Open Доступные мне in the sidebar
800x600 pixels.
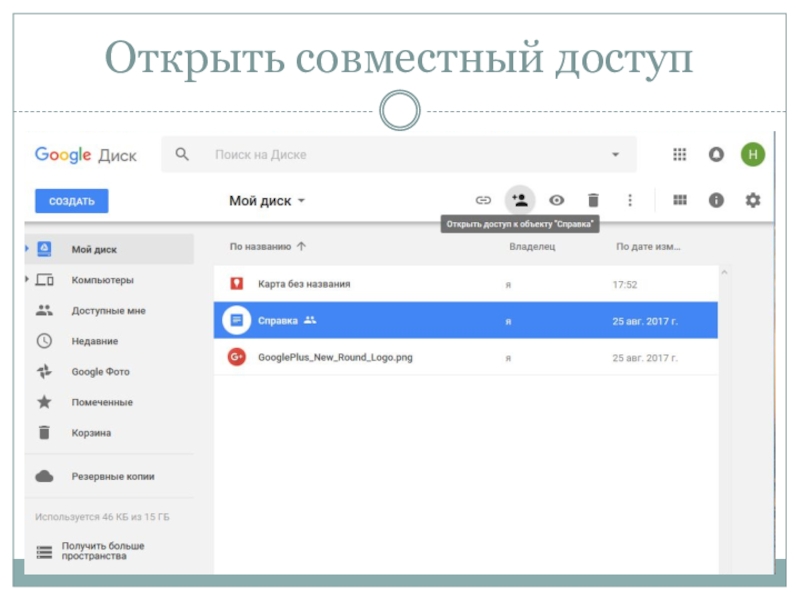click(x=109, y=310)
